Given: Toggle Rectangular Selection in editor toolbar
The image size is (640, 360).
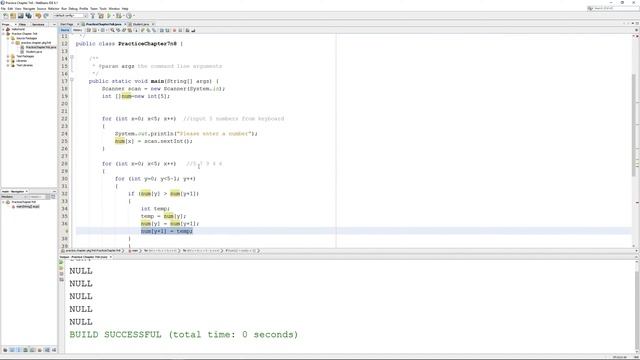Looking at the screenshot, I should coord(136,30).
